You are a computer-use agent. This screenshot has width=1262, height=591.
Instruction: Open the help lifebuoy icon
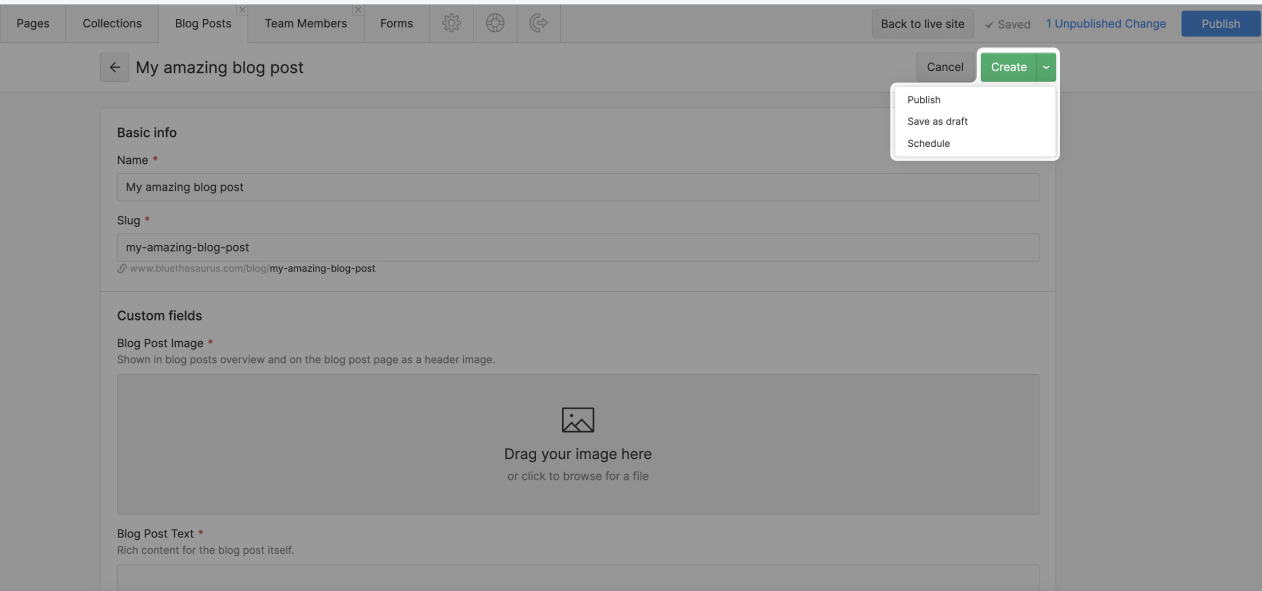pos(495,23)
